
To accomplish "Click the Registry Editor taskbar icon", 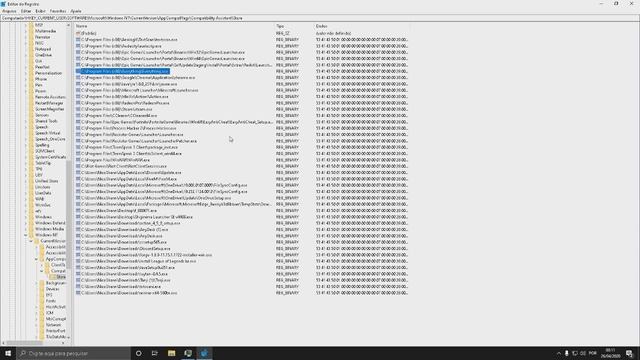I will tap(204, 353).
